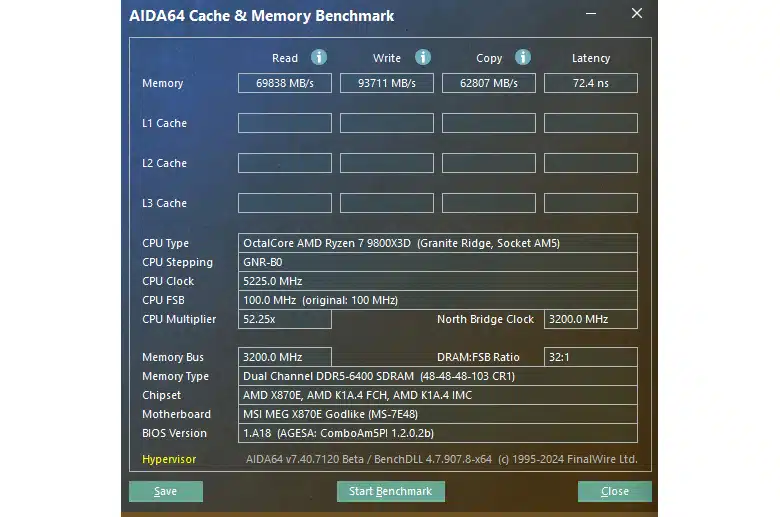Click the Read column header label
The image size is (780, 517).
point(285,58)
